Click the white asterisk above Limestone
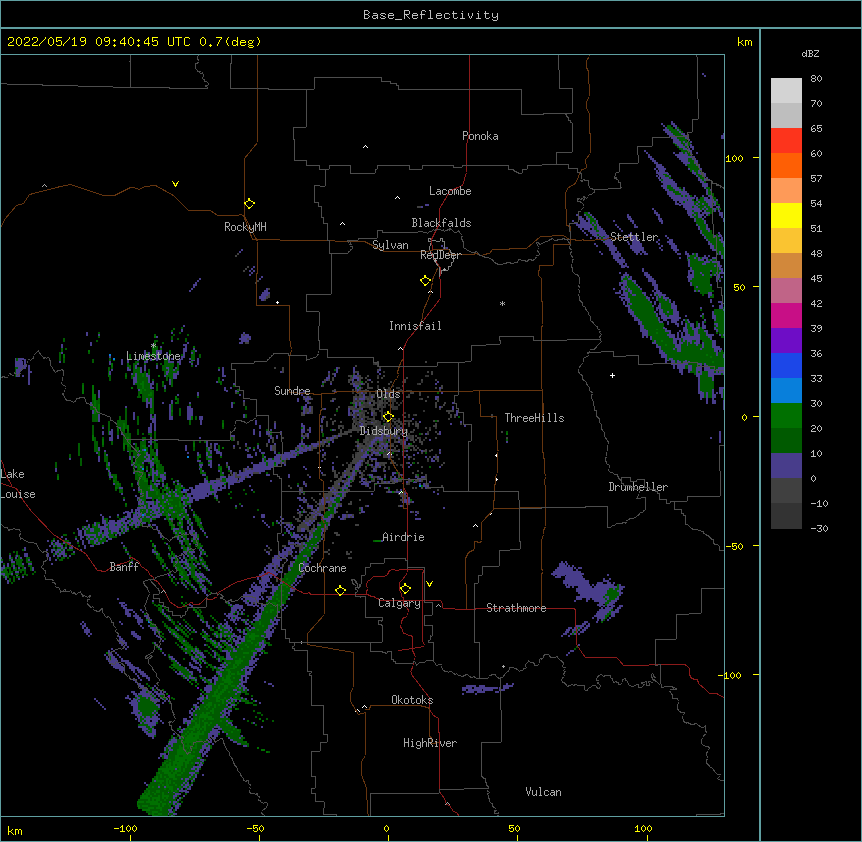Viewport: 862px width, 842px height. (153, 346)
